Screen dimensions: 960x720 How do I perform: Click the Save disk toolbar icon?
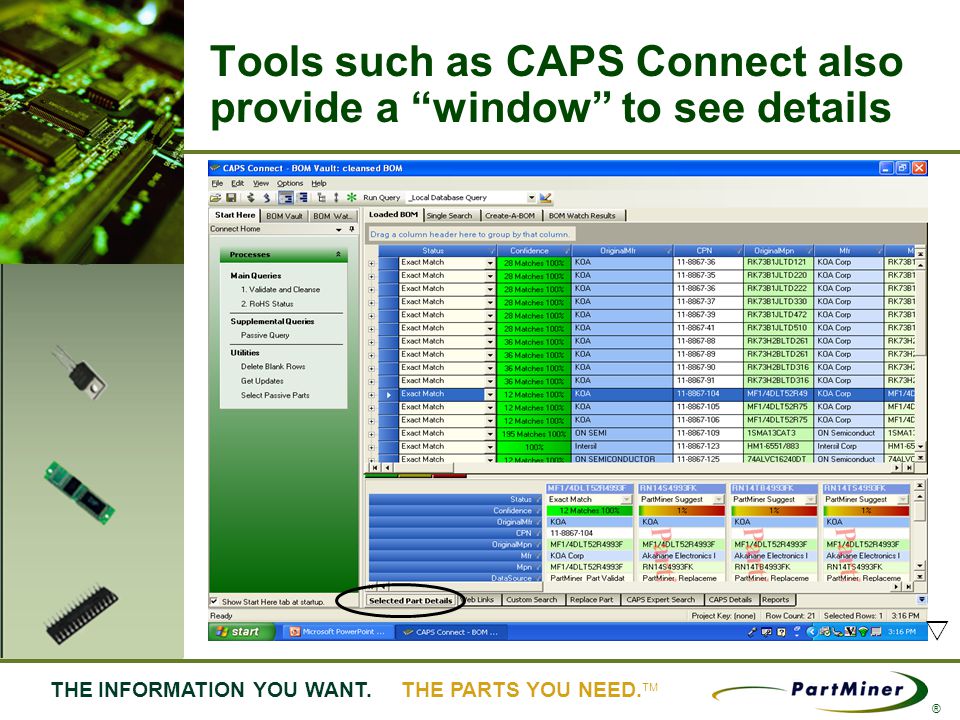tap(231, 198)
